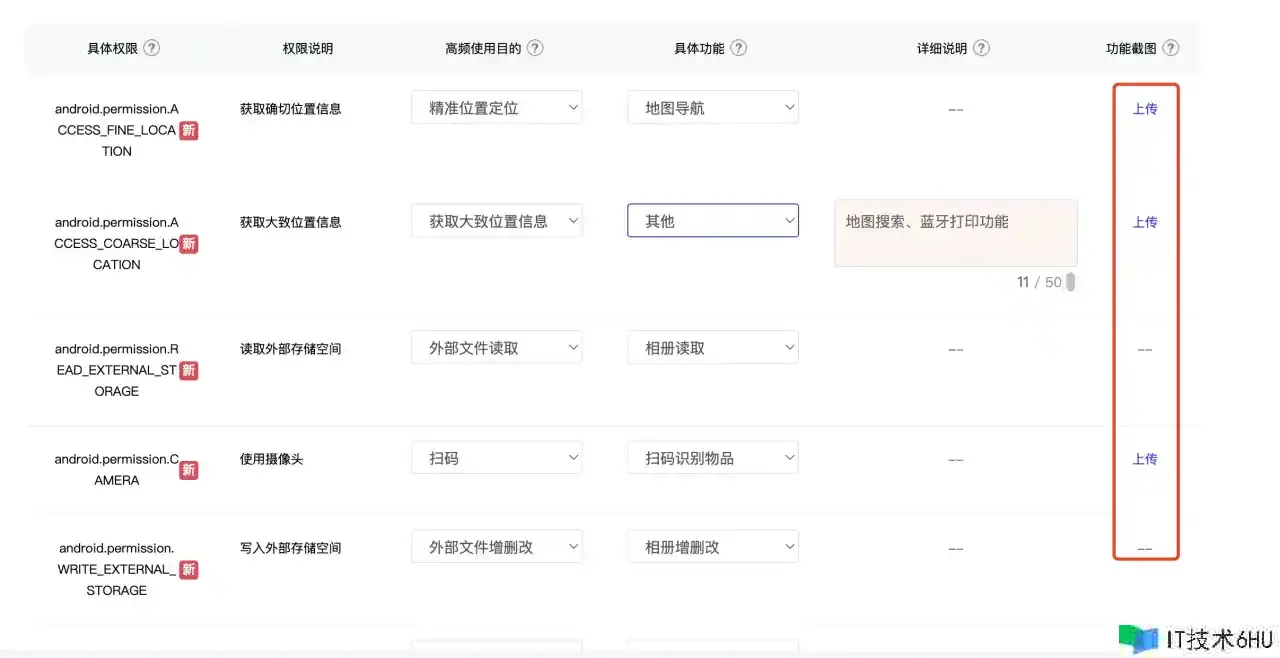
Task: Click 上传 link for ACCESS_FINE_LOCATION row
Action: point(1145,109)
